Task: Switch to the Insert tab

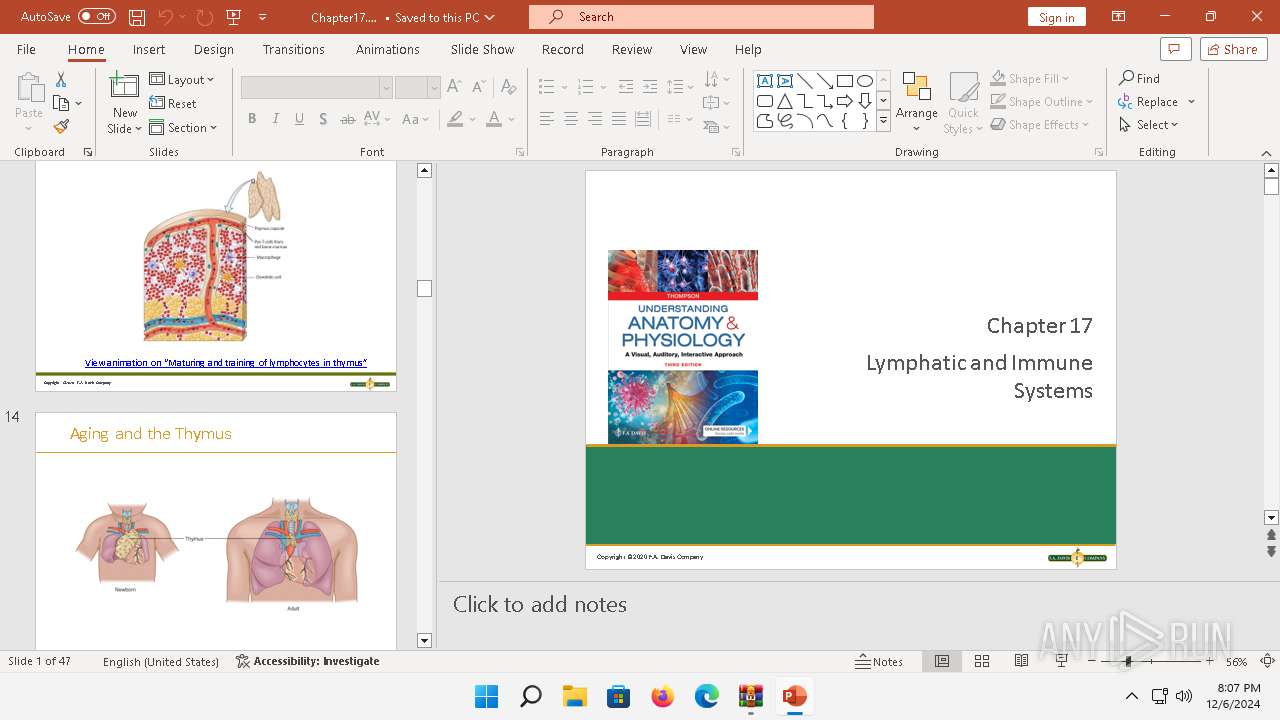Action: click(149, 49)
